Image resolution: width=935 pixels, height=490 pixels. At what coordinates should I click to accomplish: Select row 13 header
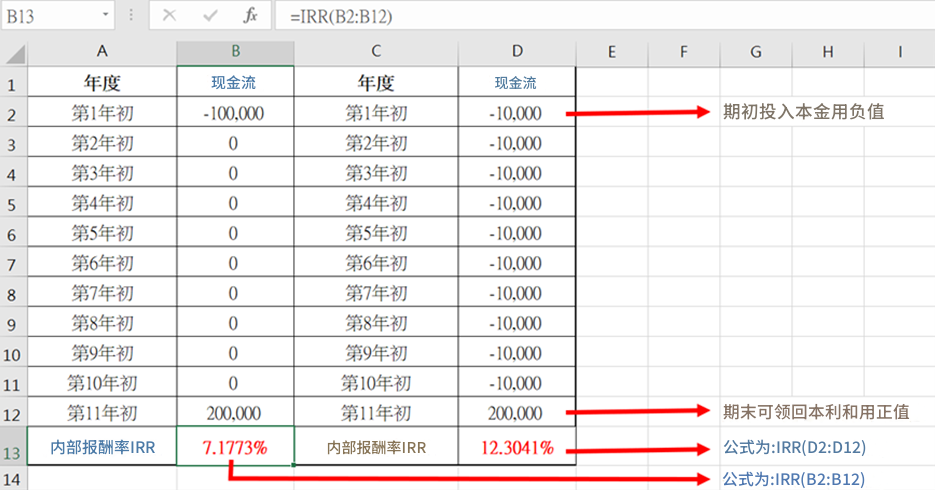(x=13, y=447)
